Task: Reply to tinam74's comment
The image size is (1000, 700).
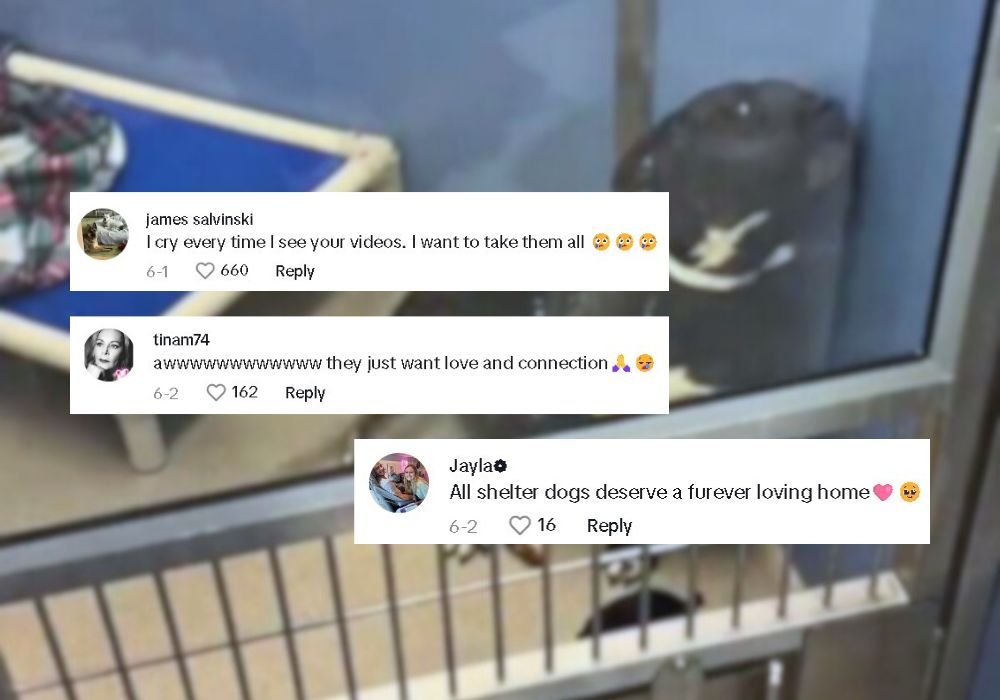Action: 305,393
